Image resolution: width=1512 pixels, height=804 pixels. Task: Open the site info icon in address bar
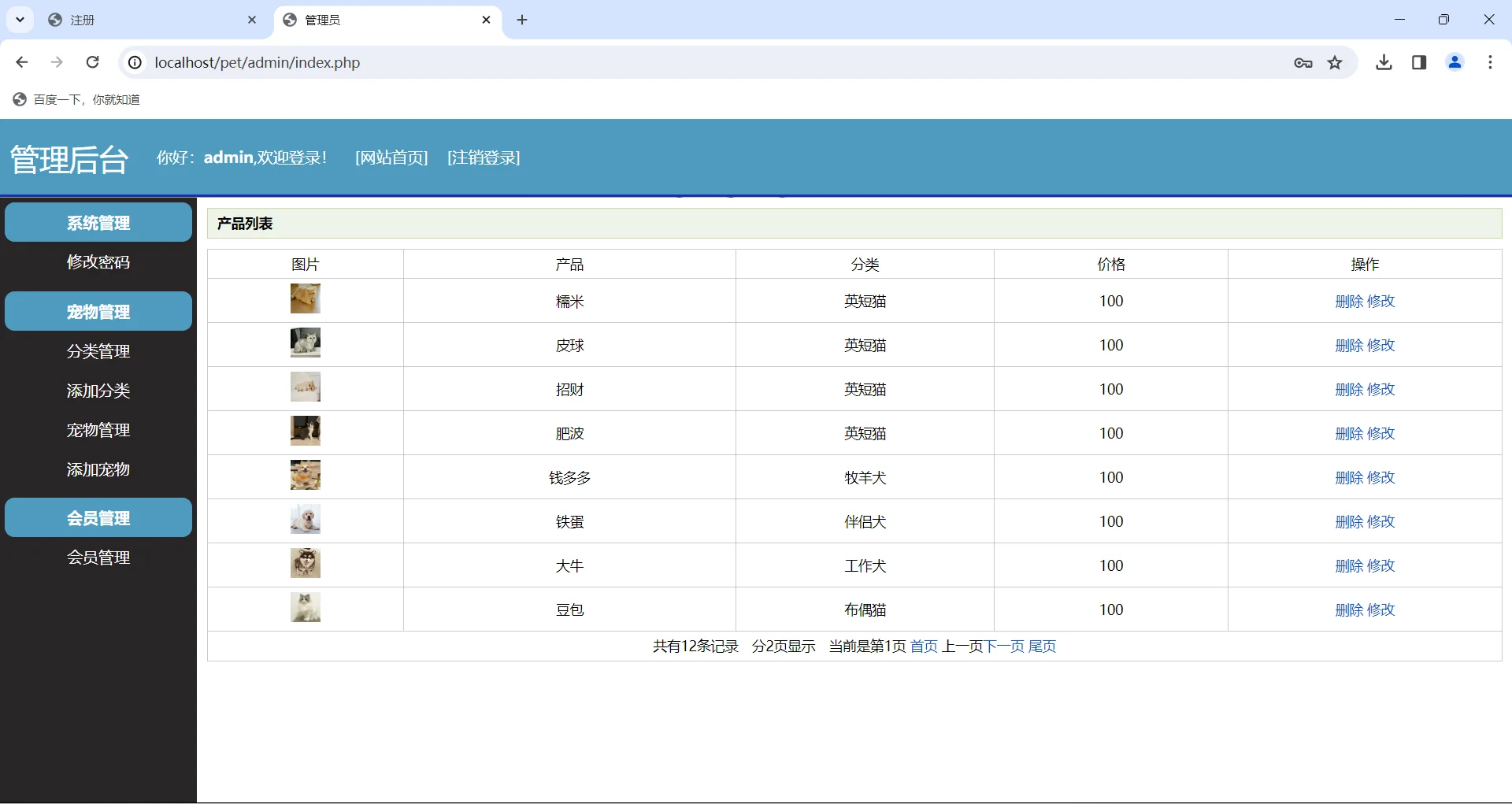pos(135,63)
